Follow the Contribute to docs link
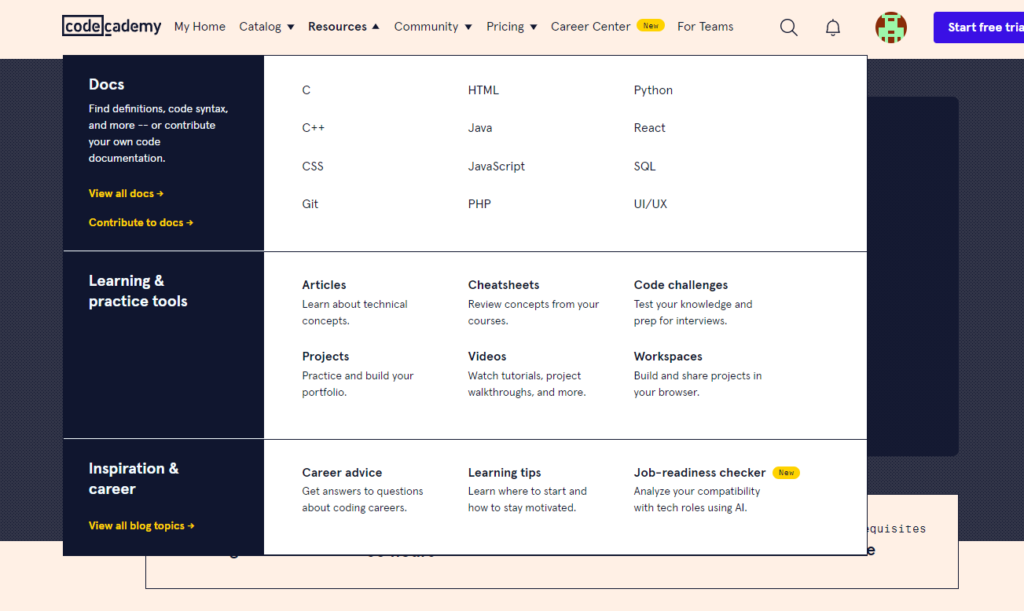This screenshot has width=1024, height=611. [x=141, y=223]
